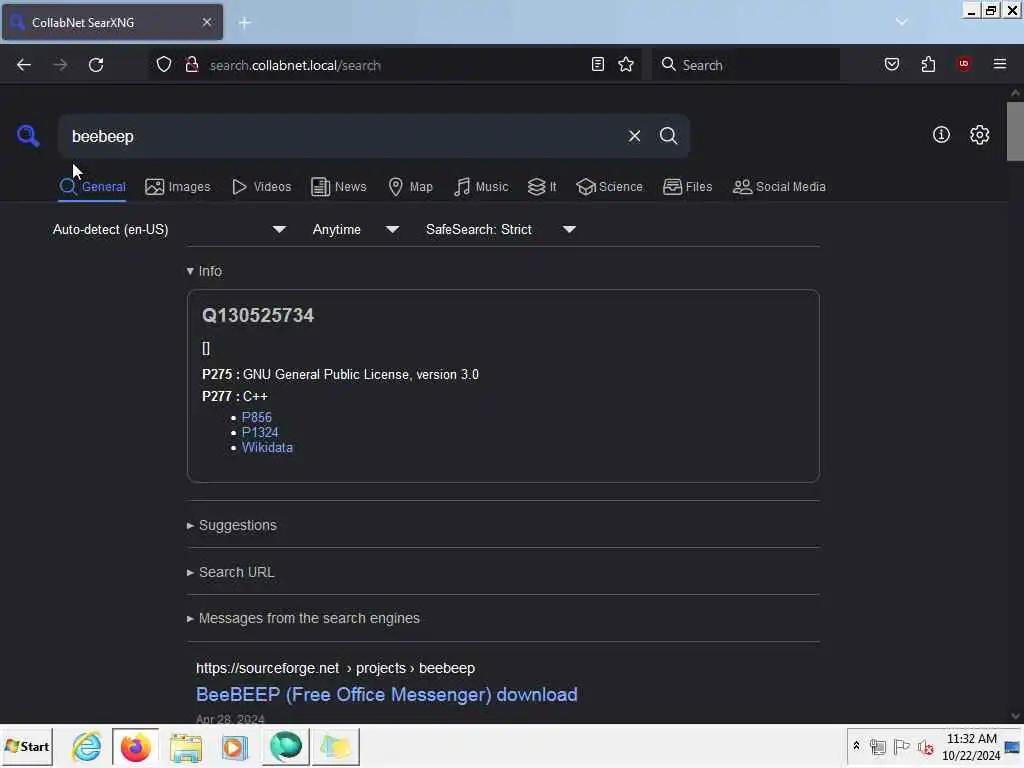Toggle Reader View icon
The width and height of the screenshot is (1024, 768).
[x=598, y=64]
